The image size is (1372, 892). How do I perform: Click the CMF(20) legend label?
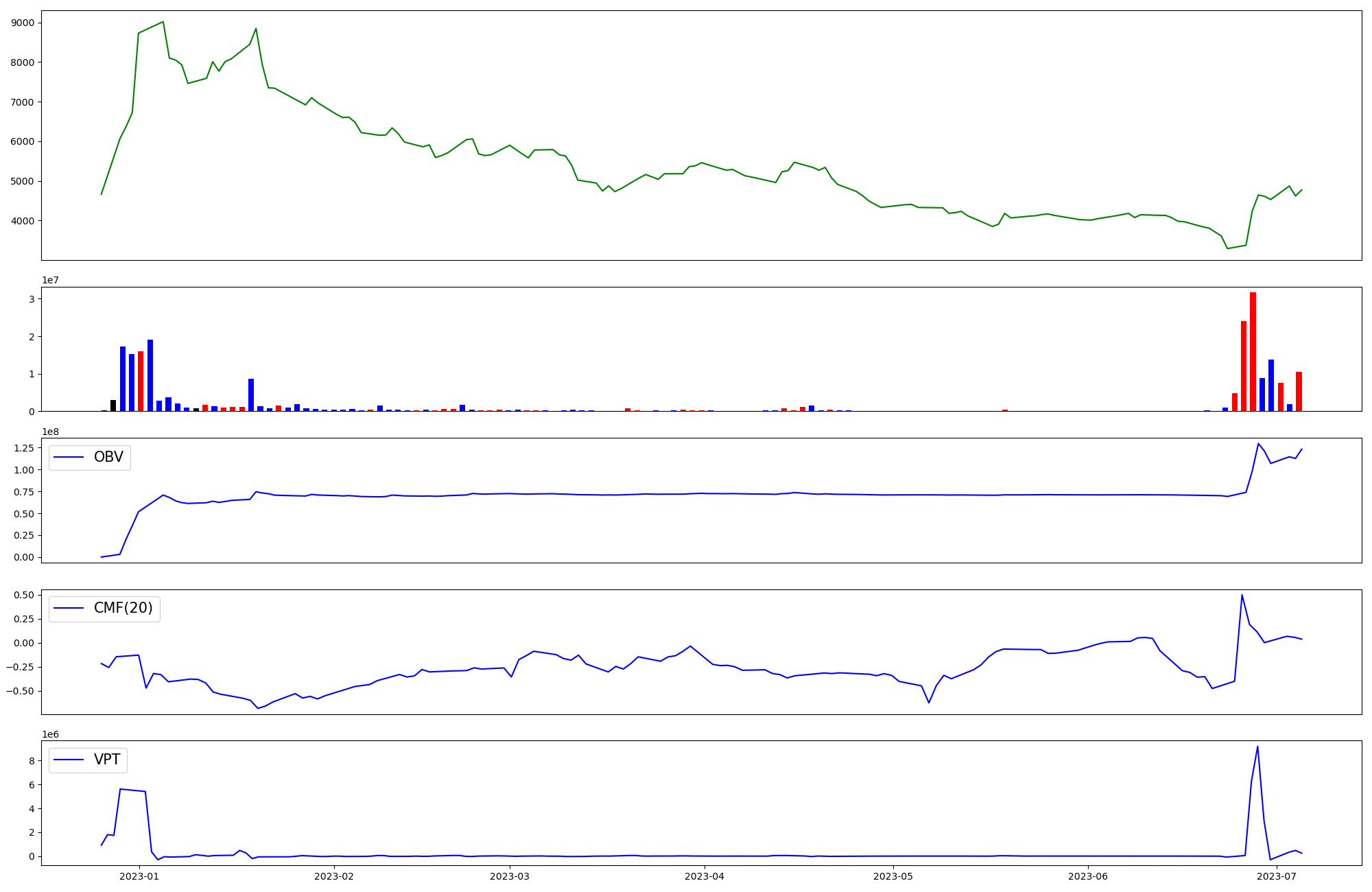(x=123, y=608)
